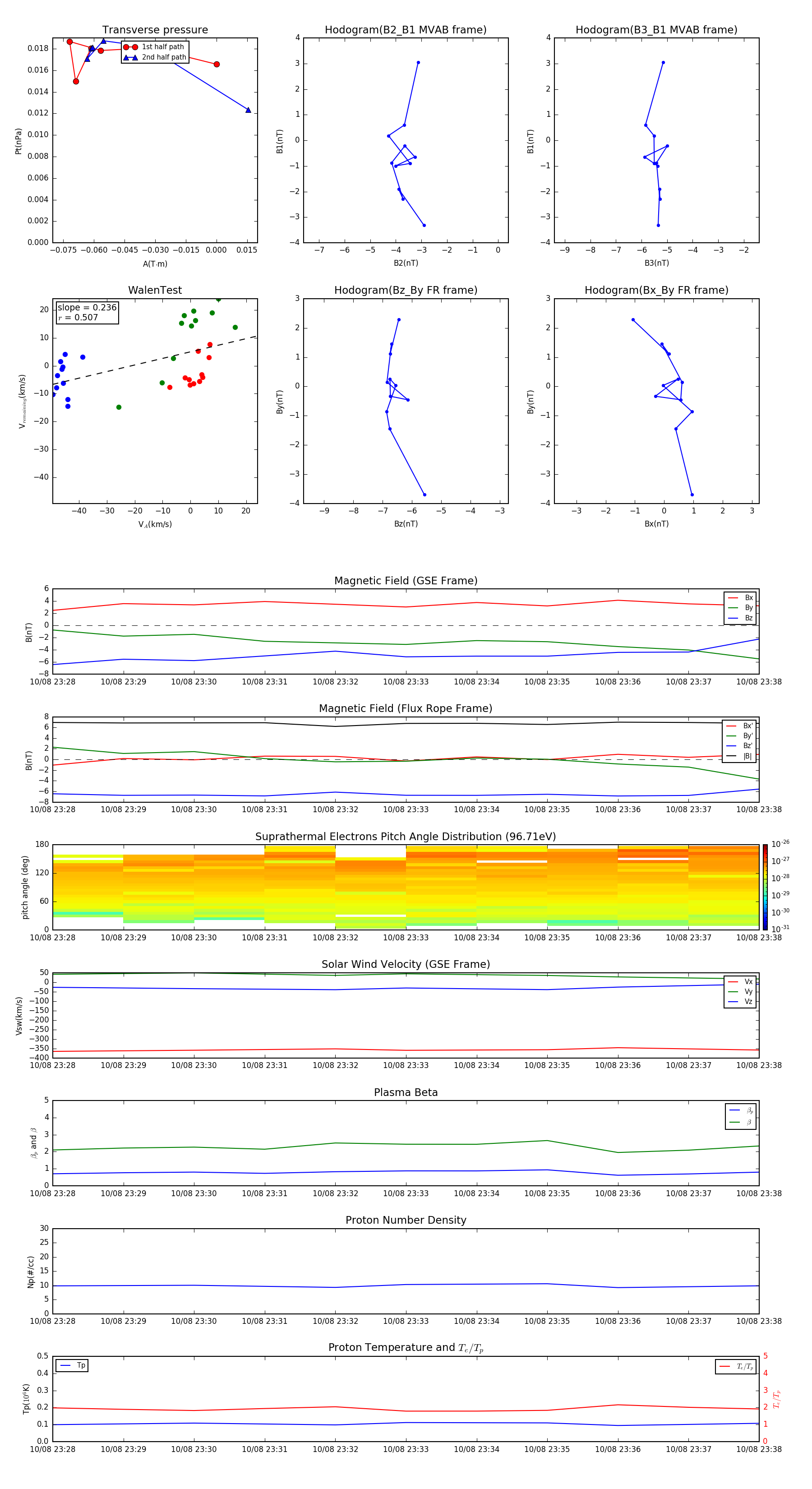Screen dimensions: 812x1489
Task: Click the 'B2(nT)' x-axis label
Action: coord(406,263)
